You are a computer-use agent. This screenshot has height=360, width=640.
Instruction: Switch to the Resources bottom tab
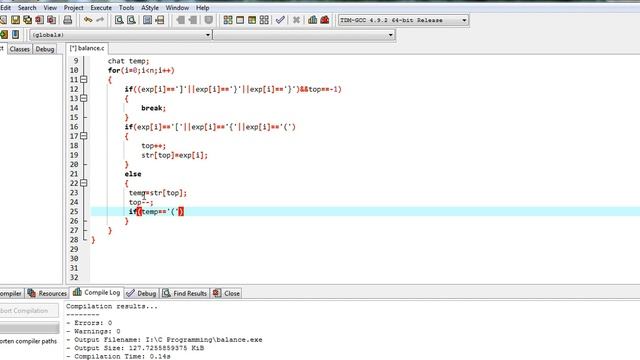click(x=47, y=293)
